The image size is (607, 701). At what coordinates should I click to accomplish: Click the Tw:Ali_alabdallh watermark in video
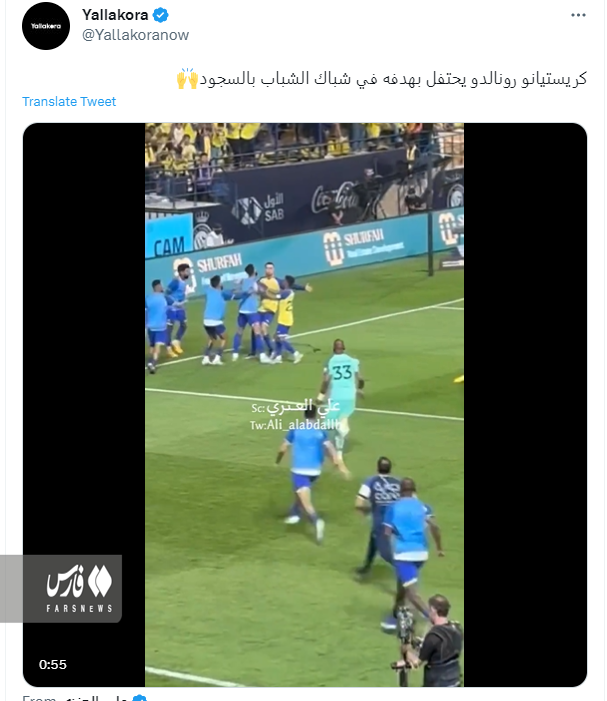tap(297, 424)
